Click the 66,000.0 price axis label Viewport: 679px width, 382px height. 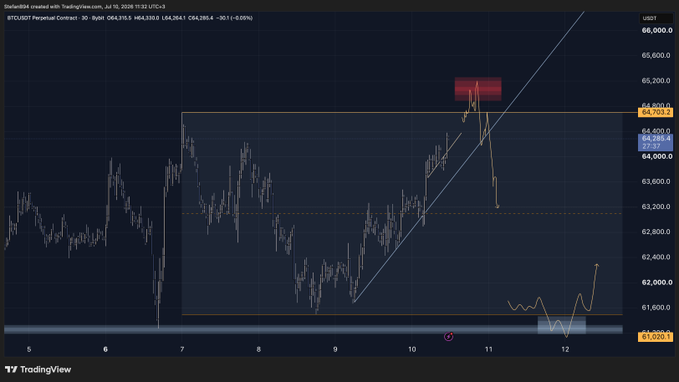pyautogui.click(x=657, y=30)
